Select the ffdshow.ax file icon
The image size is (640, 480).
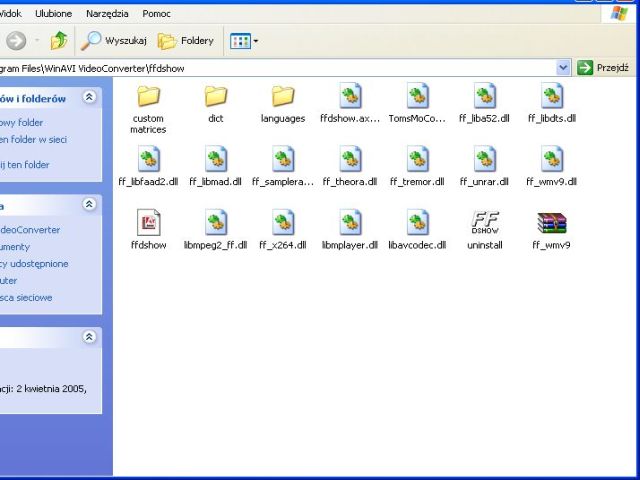[x=350, y=96]
